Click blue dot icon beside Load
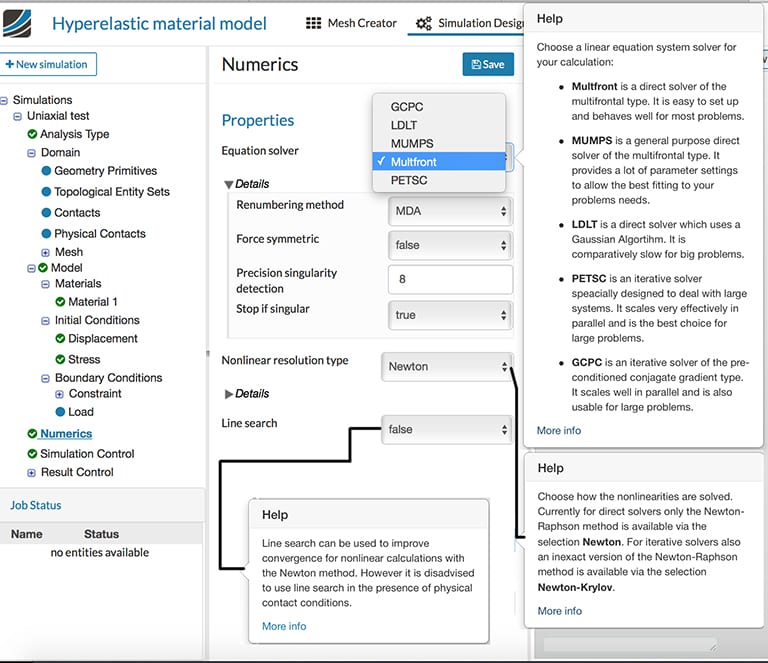This screenshot has height=663, width=768. [60, 412]
